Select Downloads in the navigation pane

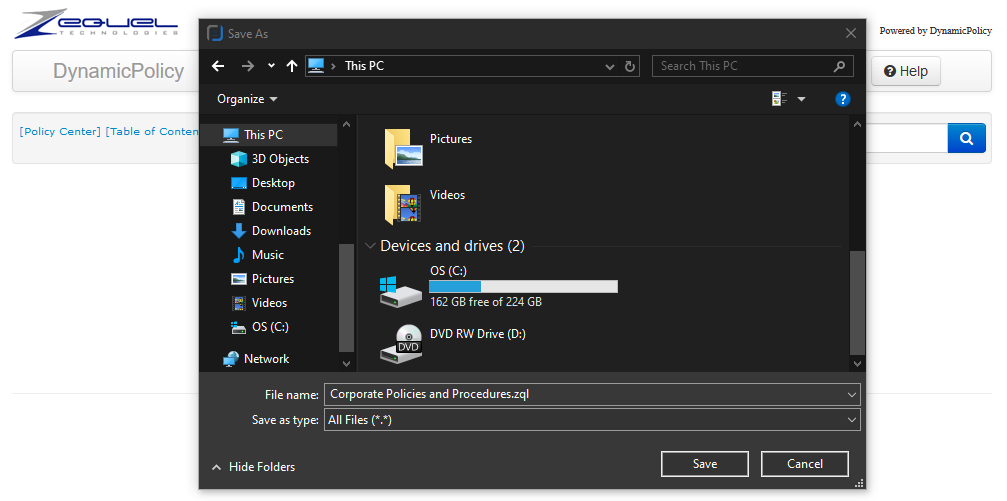[x=280, y=231]
